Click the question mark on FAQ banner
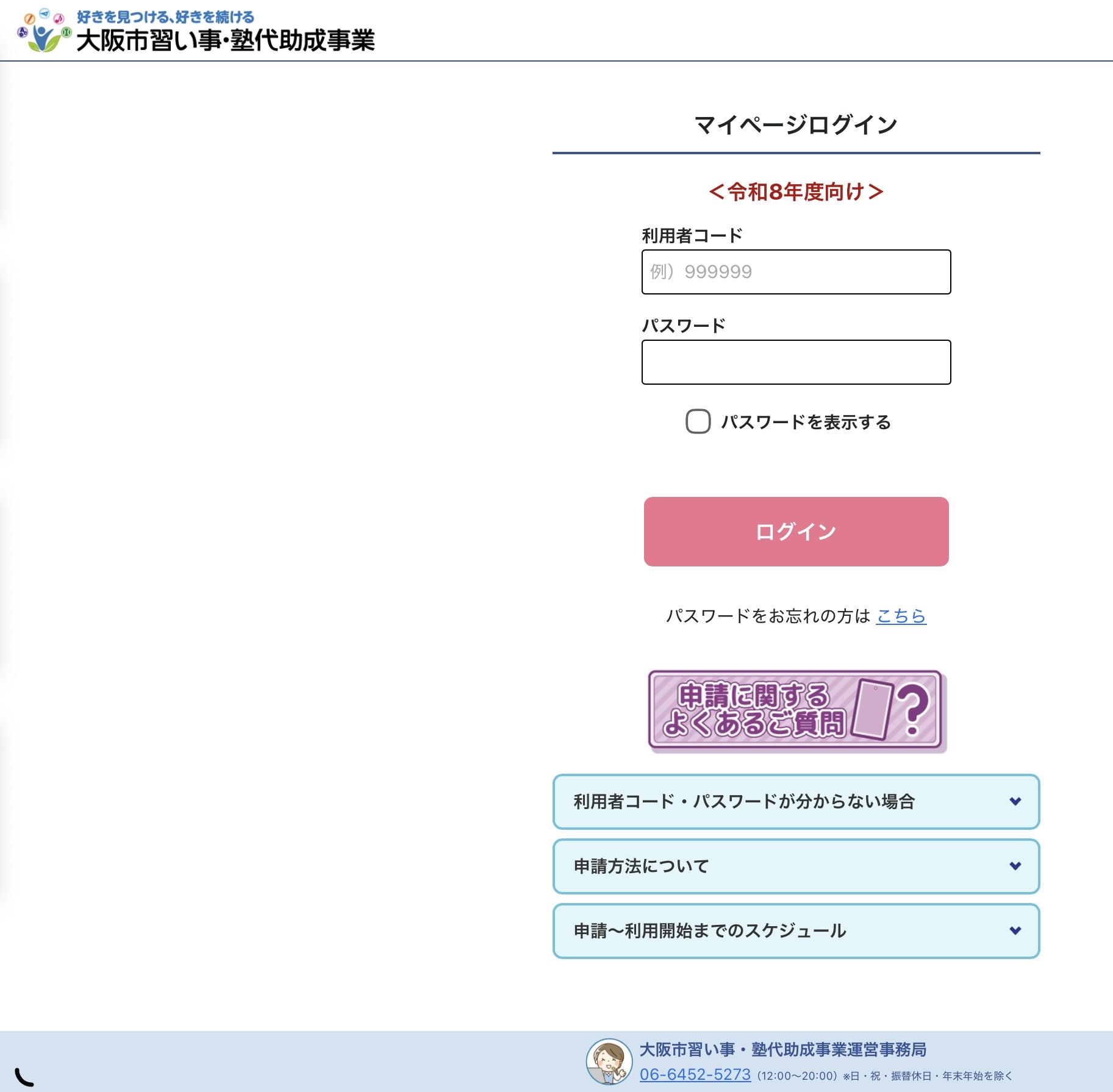The height and width of the screenshot is (1092, 1113). (x=912, y=709)
